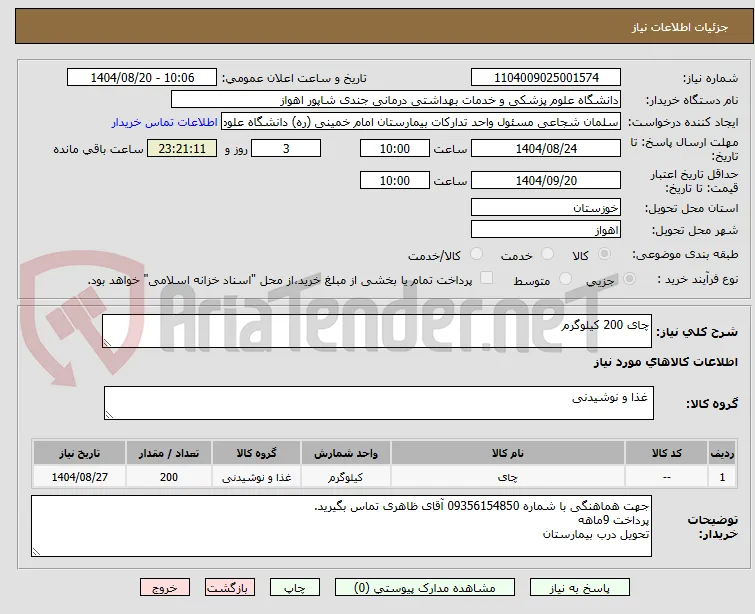Select the خدمت radio button
This screenshot has height=614, width=755.
(547, 254)
